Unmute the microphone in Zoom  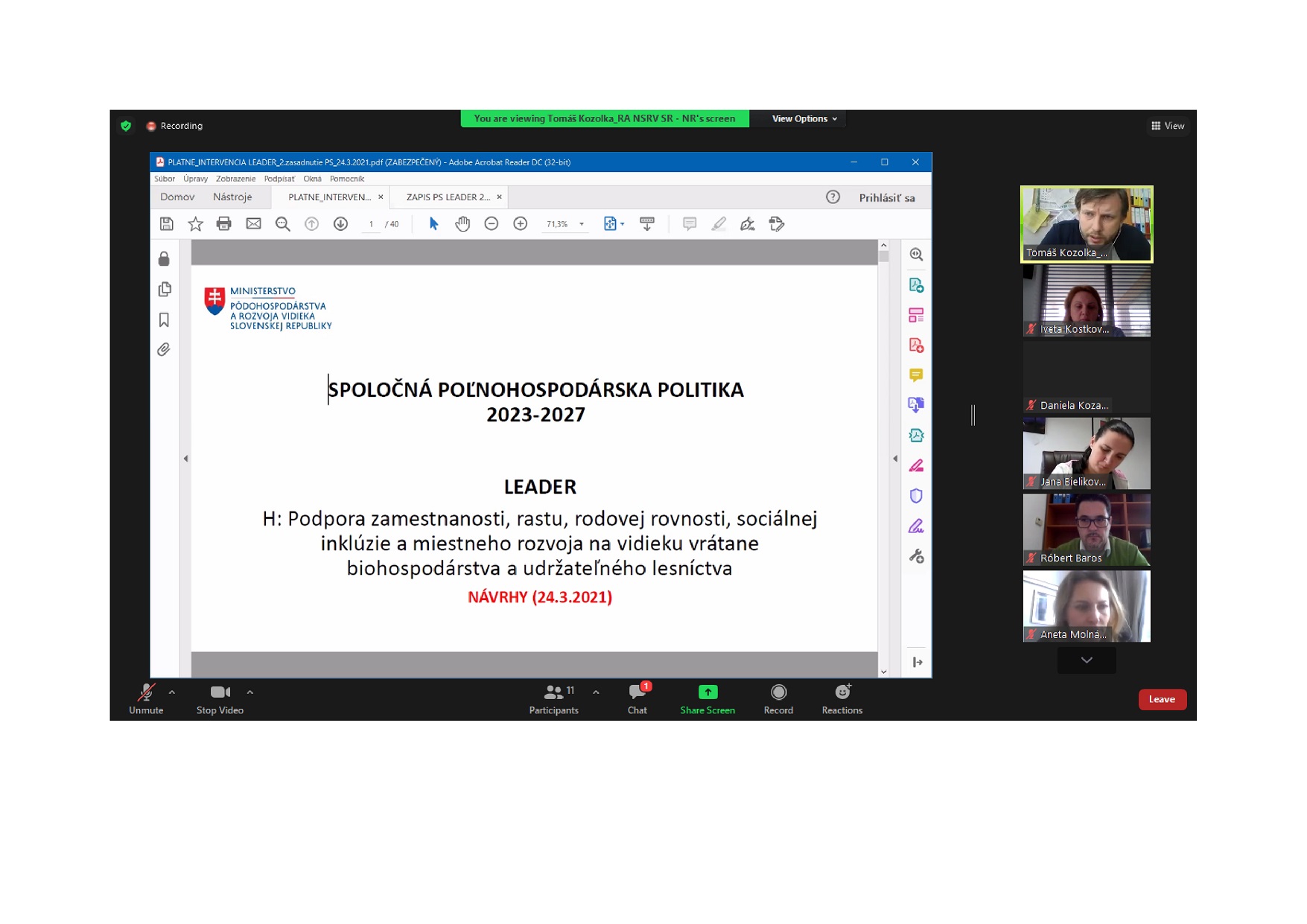pos(146,700)
